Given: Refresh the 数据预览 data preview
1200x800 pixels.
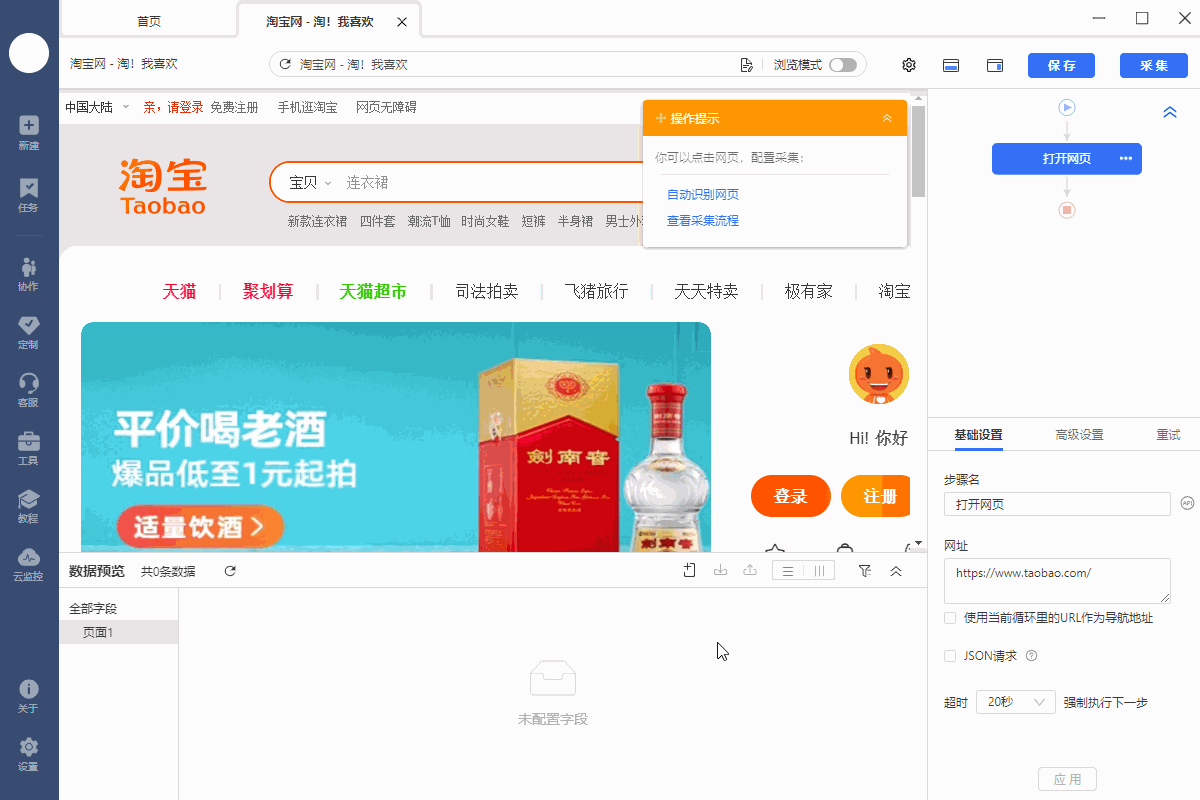Looking at the screenshot, I should coord(230,571).
